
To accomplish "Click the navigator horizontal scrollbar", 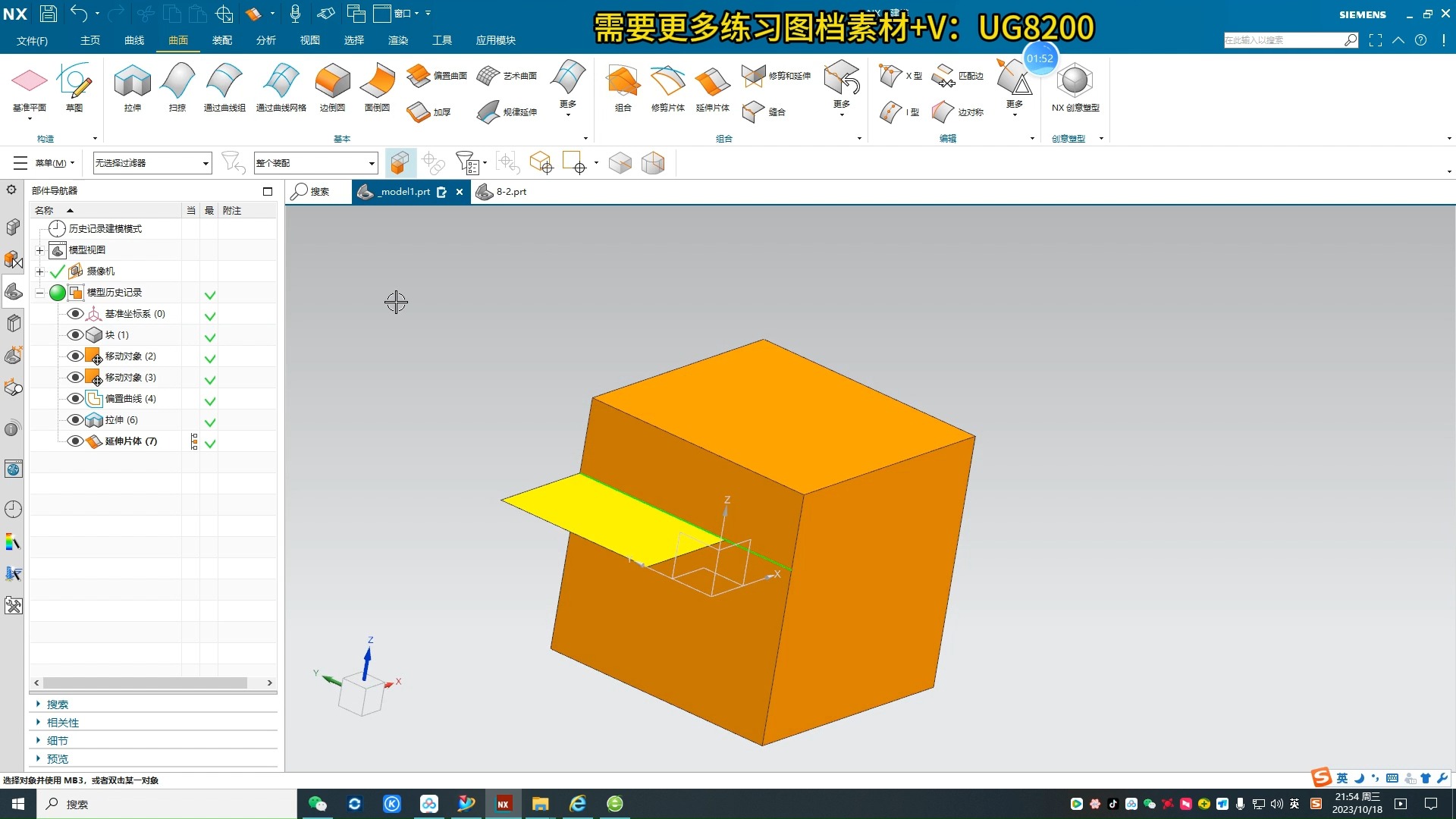I will pyautogui.click(x=146, y=683).
